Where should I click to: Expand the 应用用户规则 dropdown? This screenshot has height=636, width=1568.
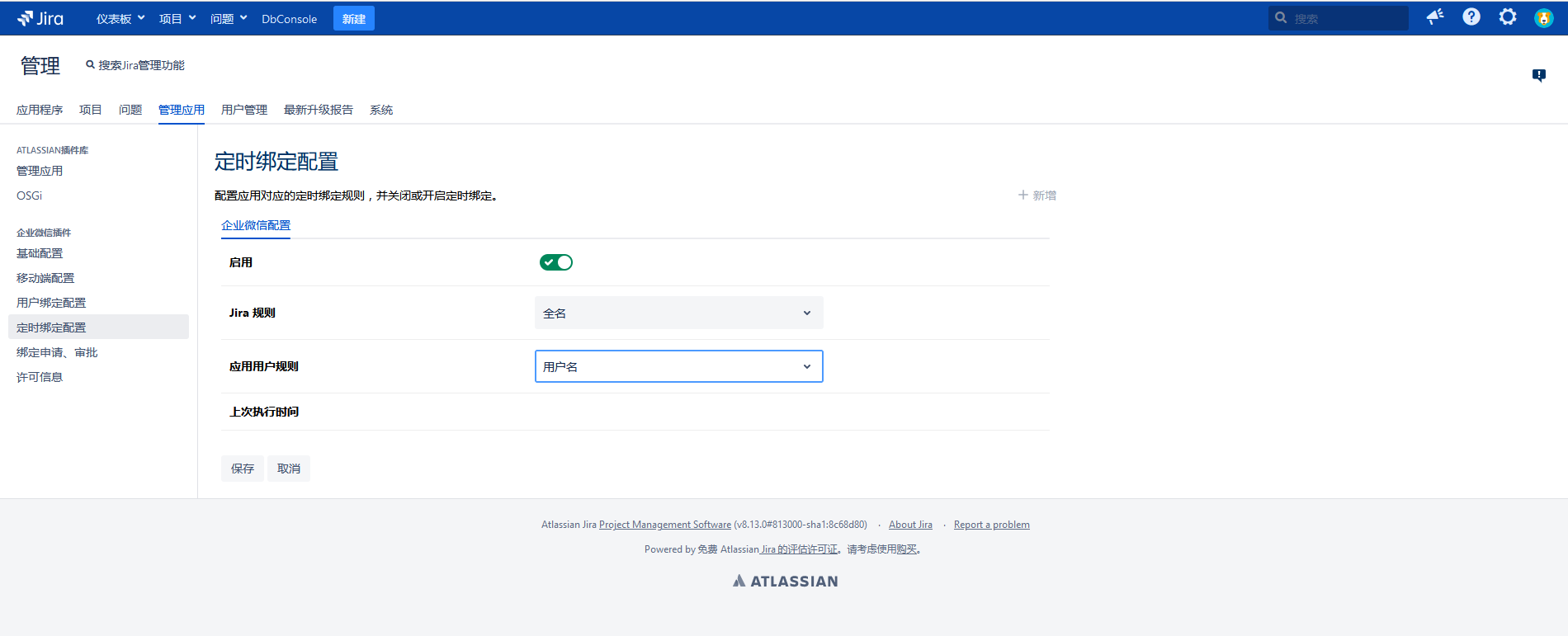678,367
